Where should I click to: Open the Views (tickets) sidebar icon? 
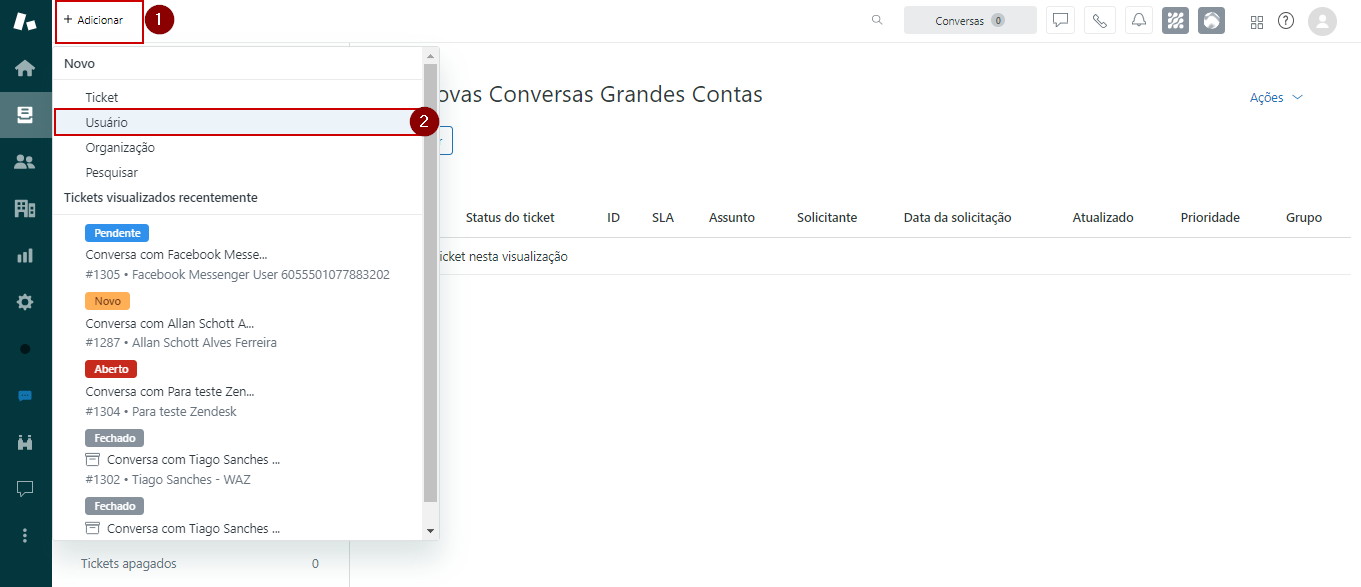click(x=25, y=115)
